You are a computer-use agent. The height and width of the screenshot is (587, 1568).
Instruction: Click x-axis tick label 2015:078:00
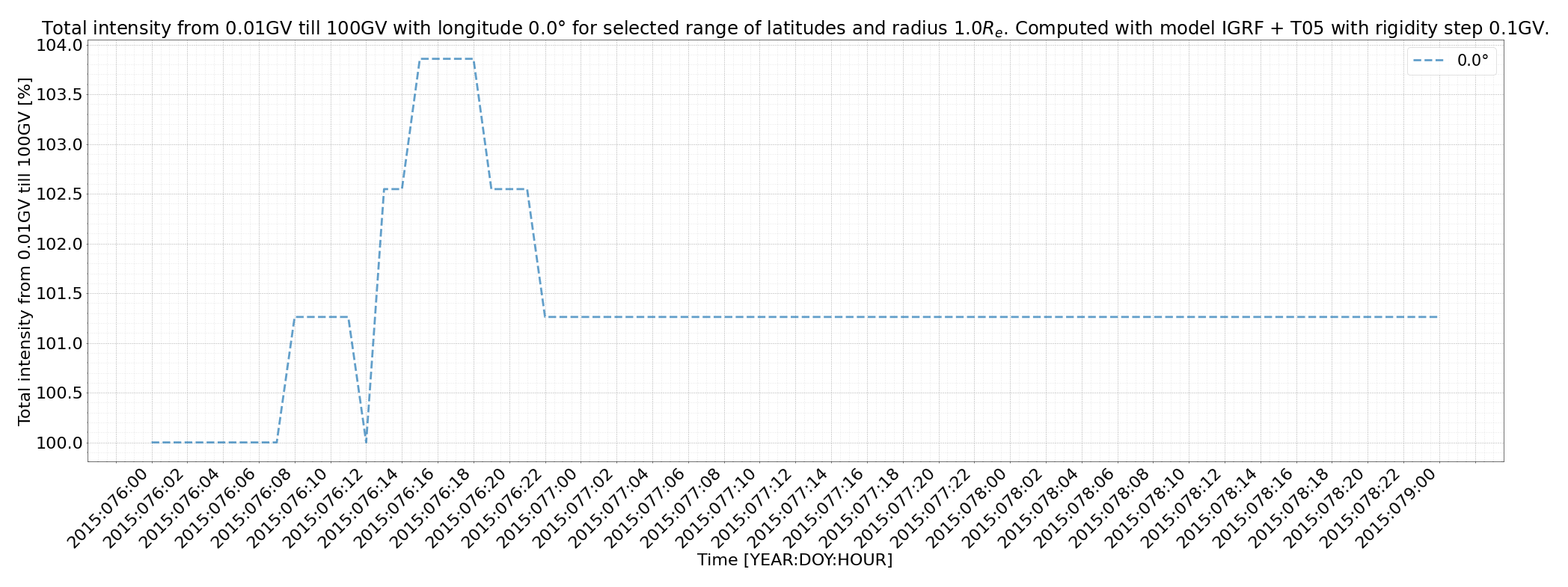(x=967, y=508)
